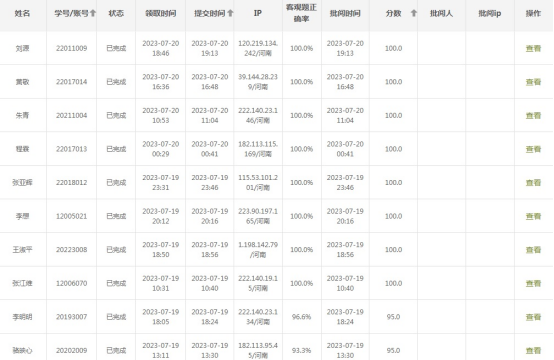The height and width of the screenshot is (360, 554).
Task: Sort by 分数 column arrow
Action: point(414,13)
